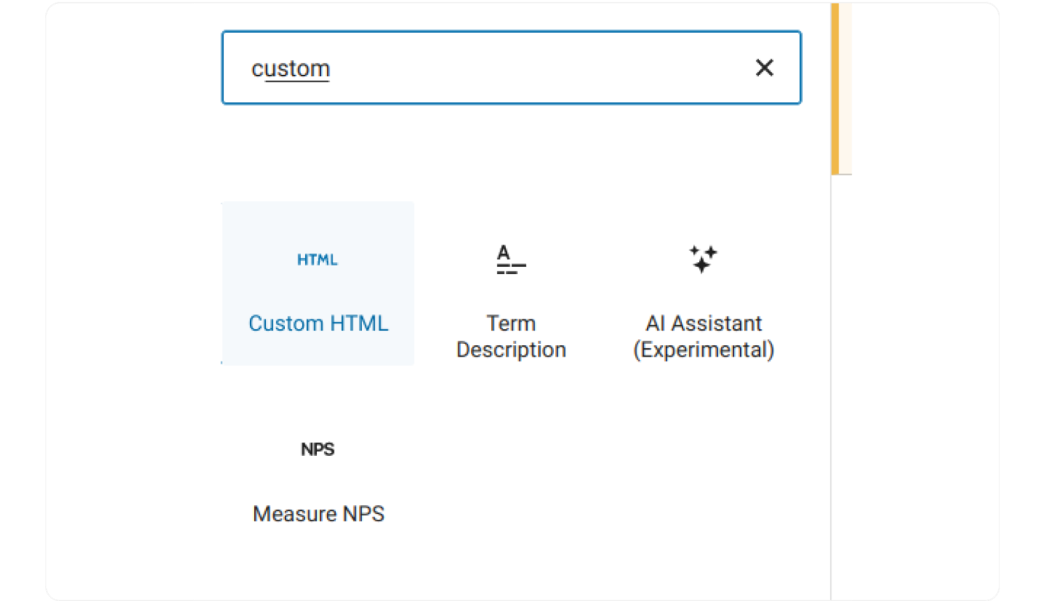Viewport: 1044px width, 601px height.
Task: Click the highlighted Custom HTML tile background
Action: pos(318,283)
